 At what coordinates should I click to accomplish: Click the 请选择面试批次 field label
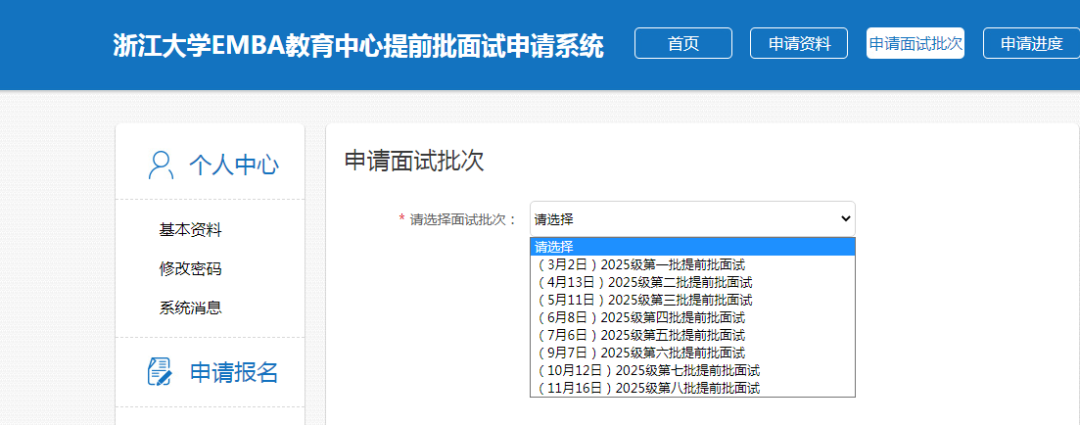[x=462, y=219]
